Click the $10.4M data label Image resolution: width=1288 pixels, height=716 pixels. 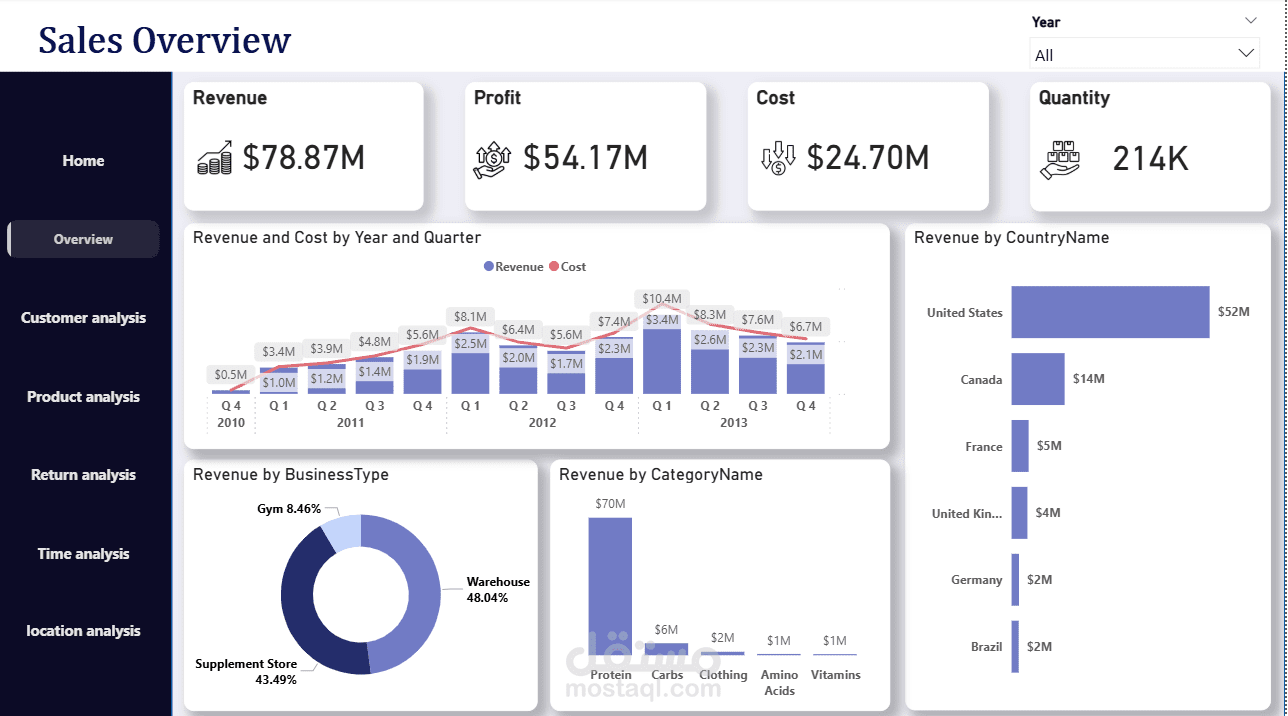tap(662, 298)
